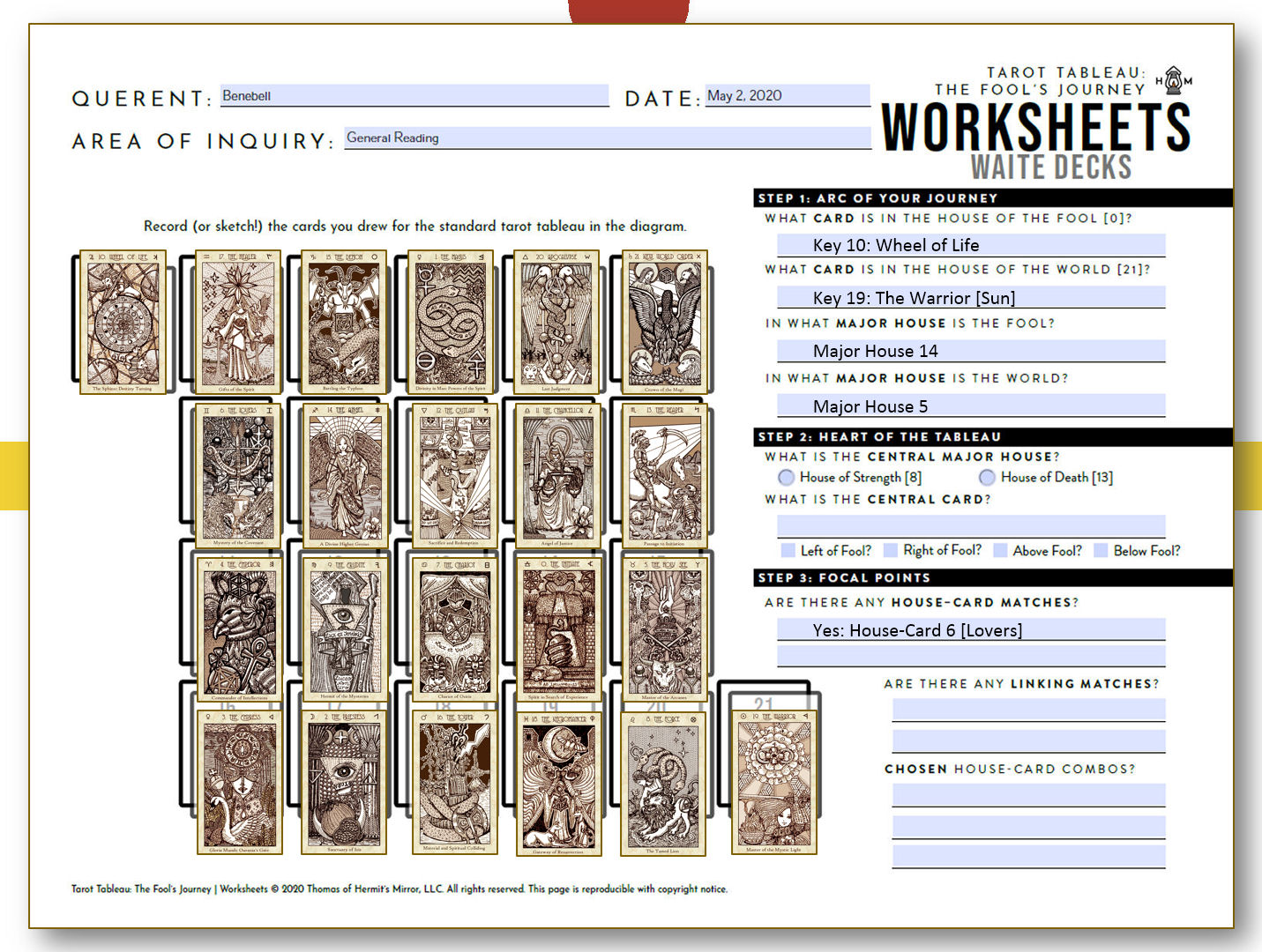
Task: Enable the Below Fool? checkbox
Action: tap(1101, 550)
